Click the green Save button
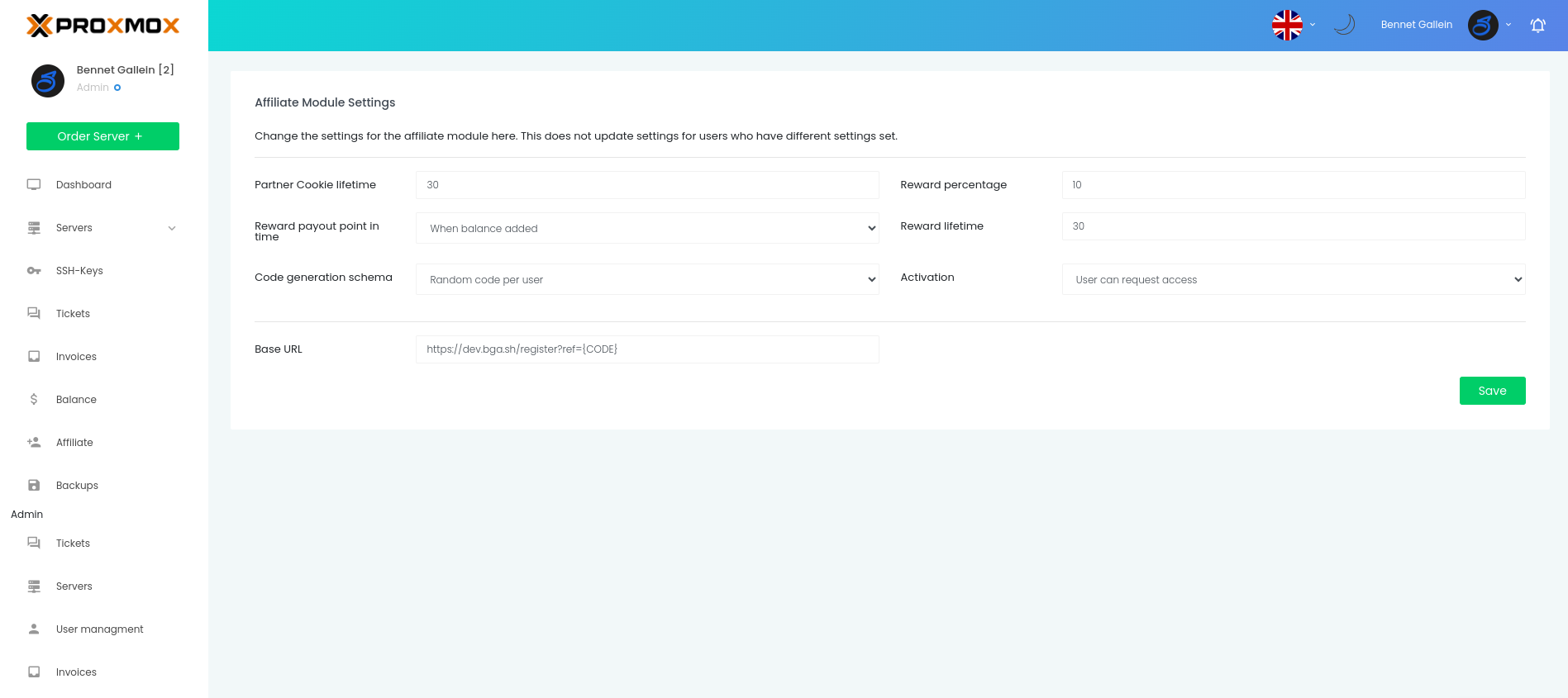This screenshot has height=698, width=1568. tap(1492, 391)
